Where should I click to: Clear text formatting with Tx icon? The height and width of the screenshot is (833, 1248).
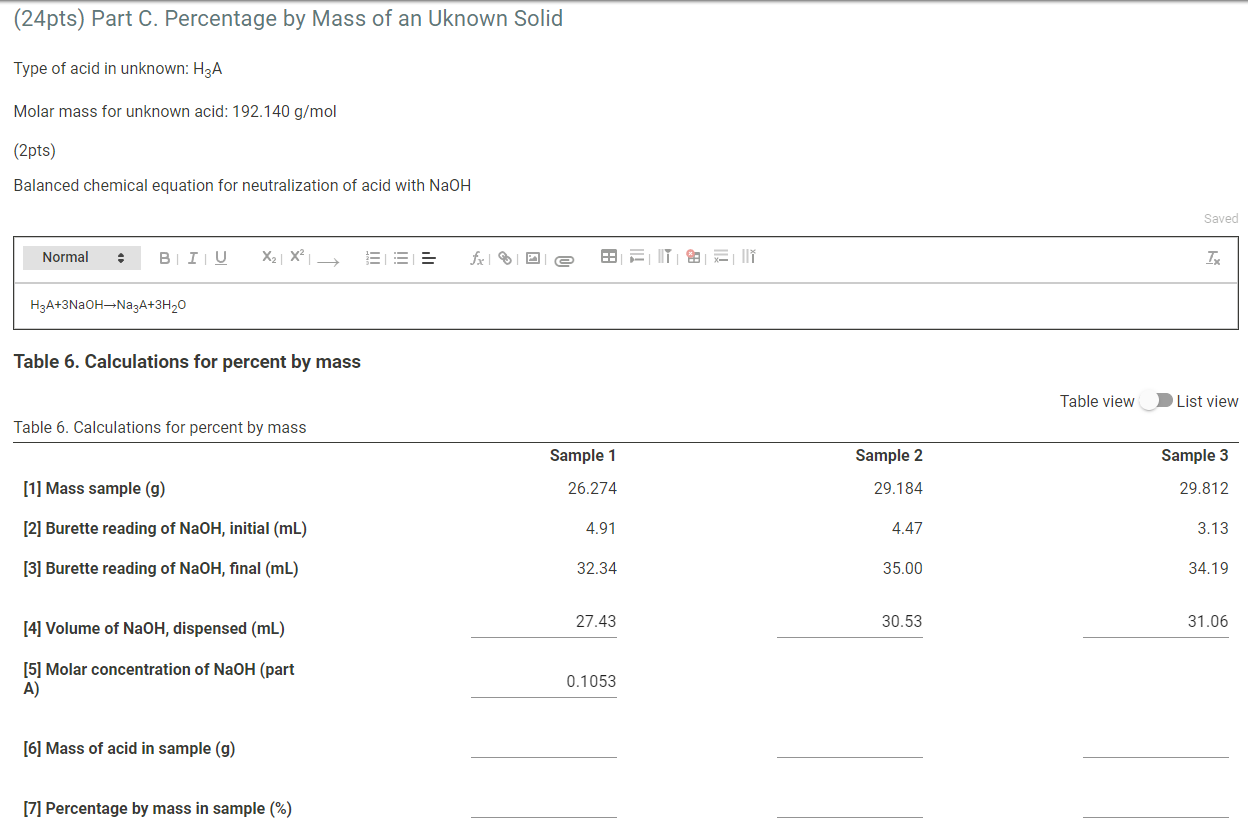click(x=1213, y=258)
